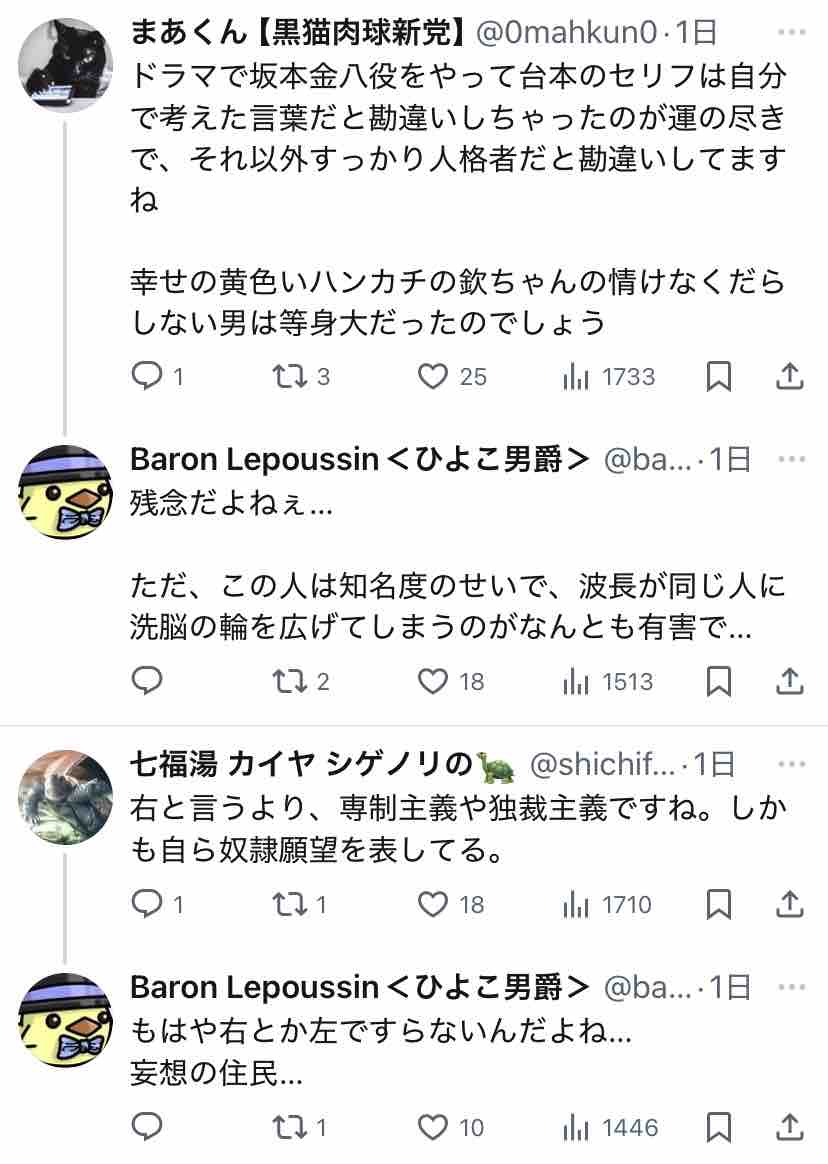Open more options on 七福湯's tweet
Screen dimensions: 828x1164
coord(791,765)
